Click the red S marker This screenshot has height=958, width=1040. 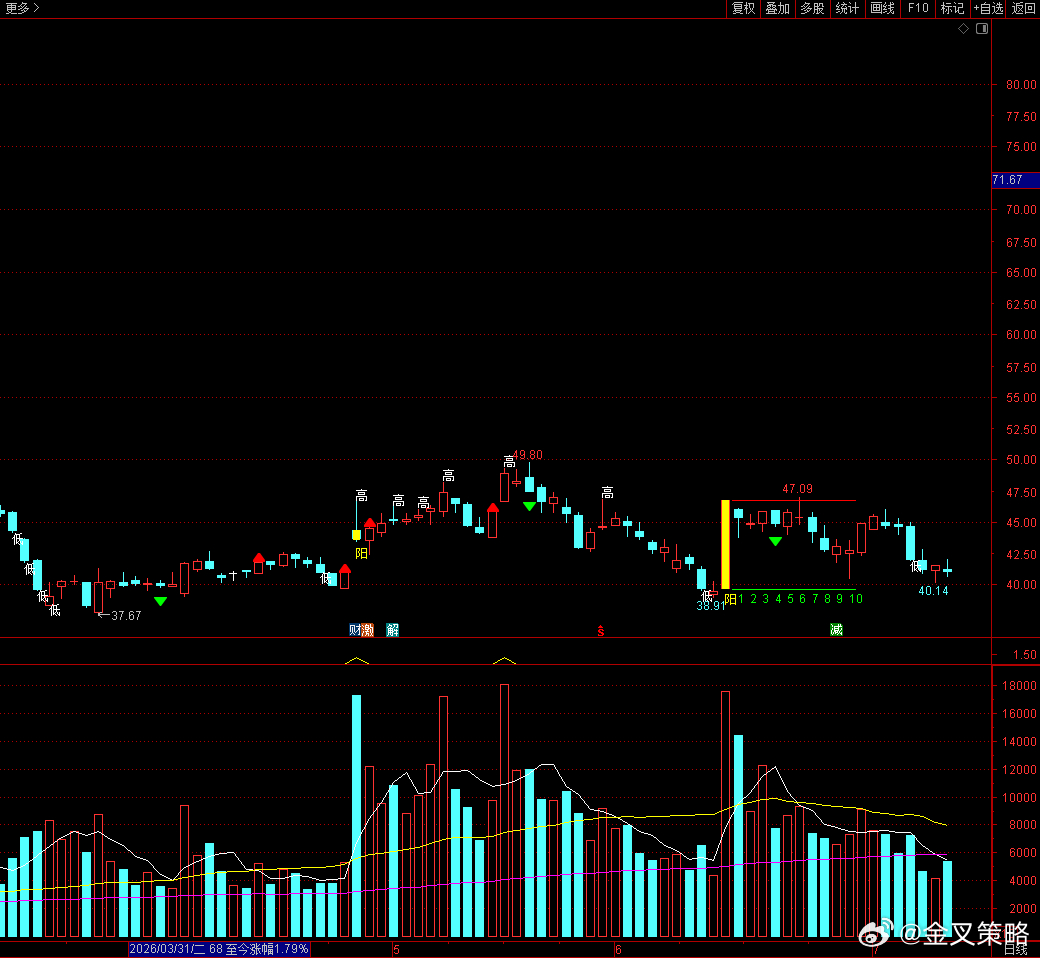601,631
